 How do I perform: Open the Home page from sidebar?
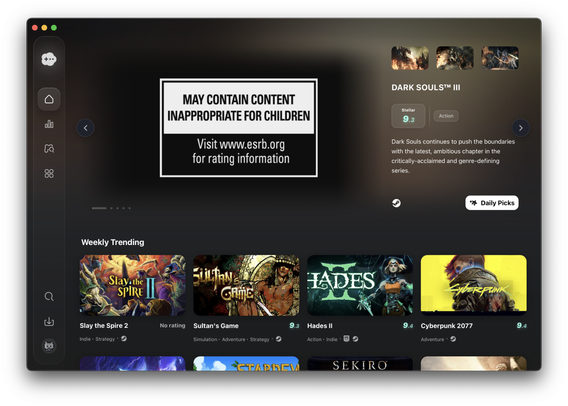point(49,99)
